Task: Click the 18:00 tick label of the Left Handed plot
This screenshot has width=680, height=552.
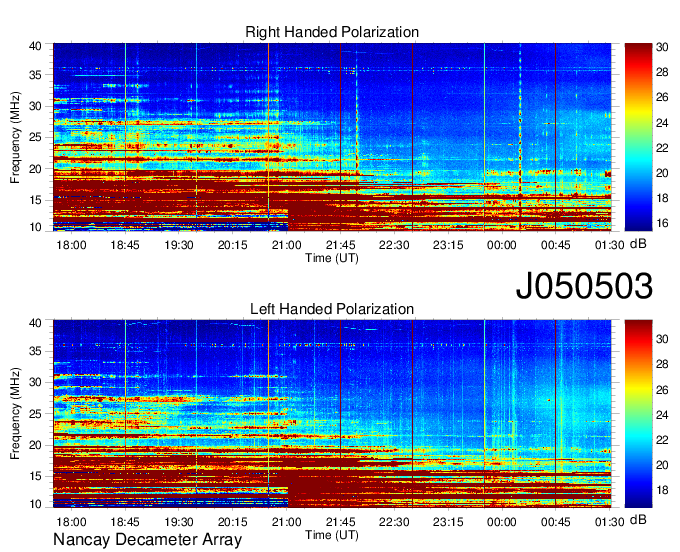Action: [71, 522]
